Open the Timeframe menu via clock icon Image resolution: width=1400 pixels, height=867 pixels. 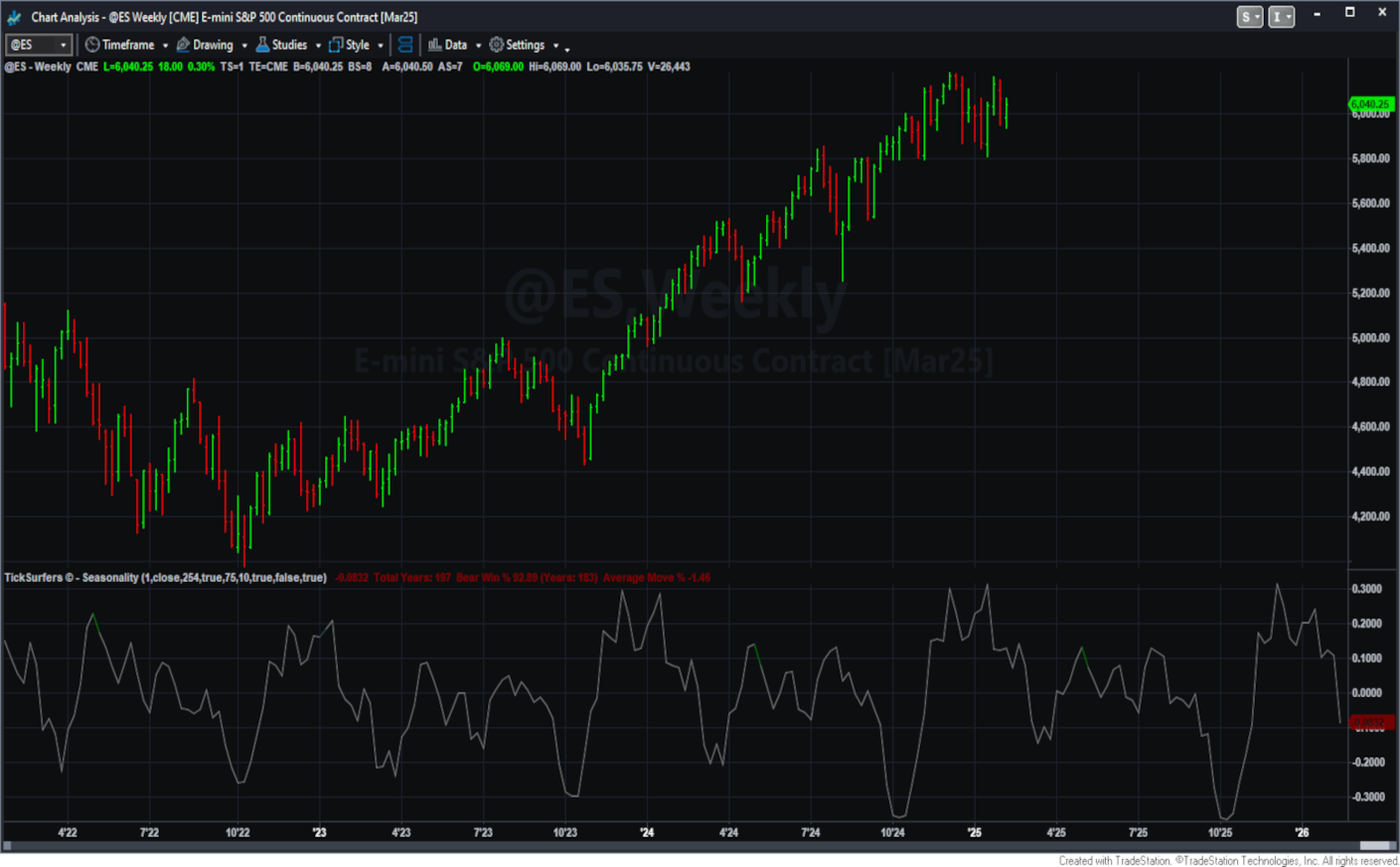pyautogui.click(x=92, y=45)
